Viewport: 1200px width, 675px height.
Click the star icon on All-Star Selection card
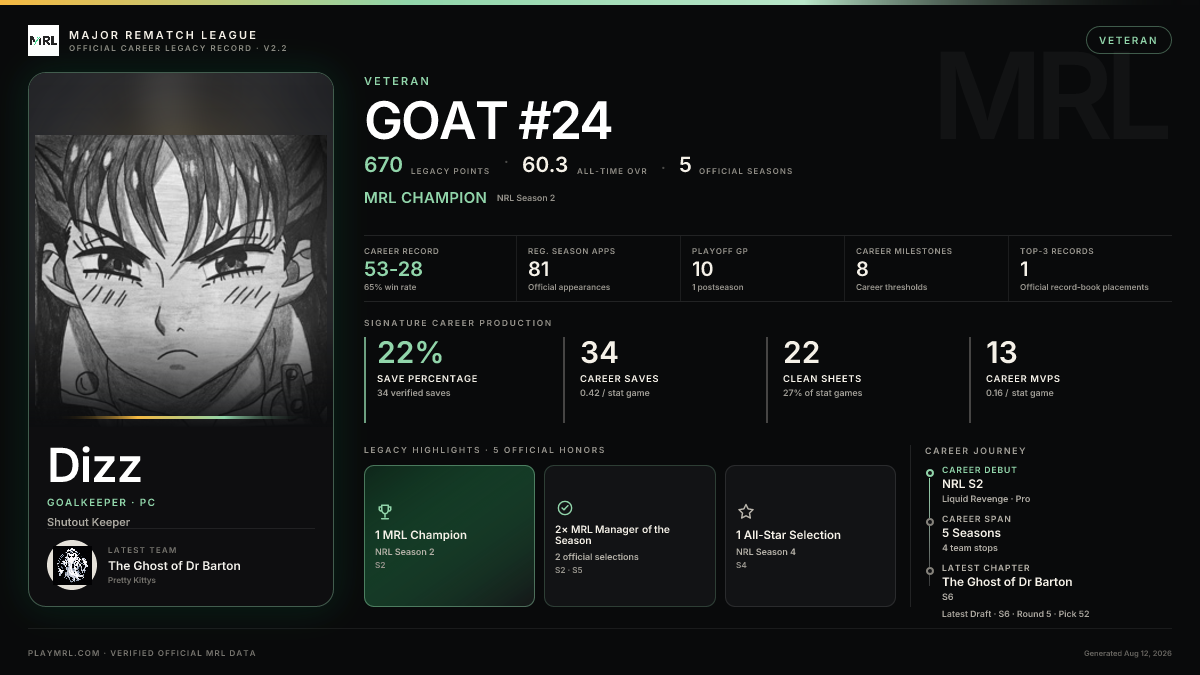point(745,511)
